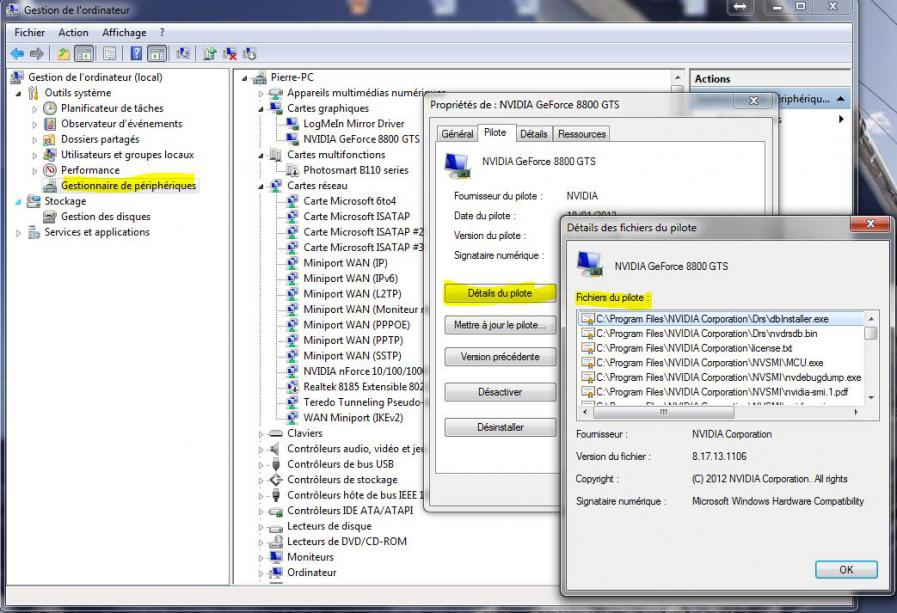Screen dimensions: 897x613
Task: Select Carte Microsoft 6to4 adapter
Action: tap(350, 201)
